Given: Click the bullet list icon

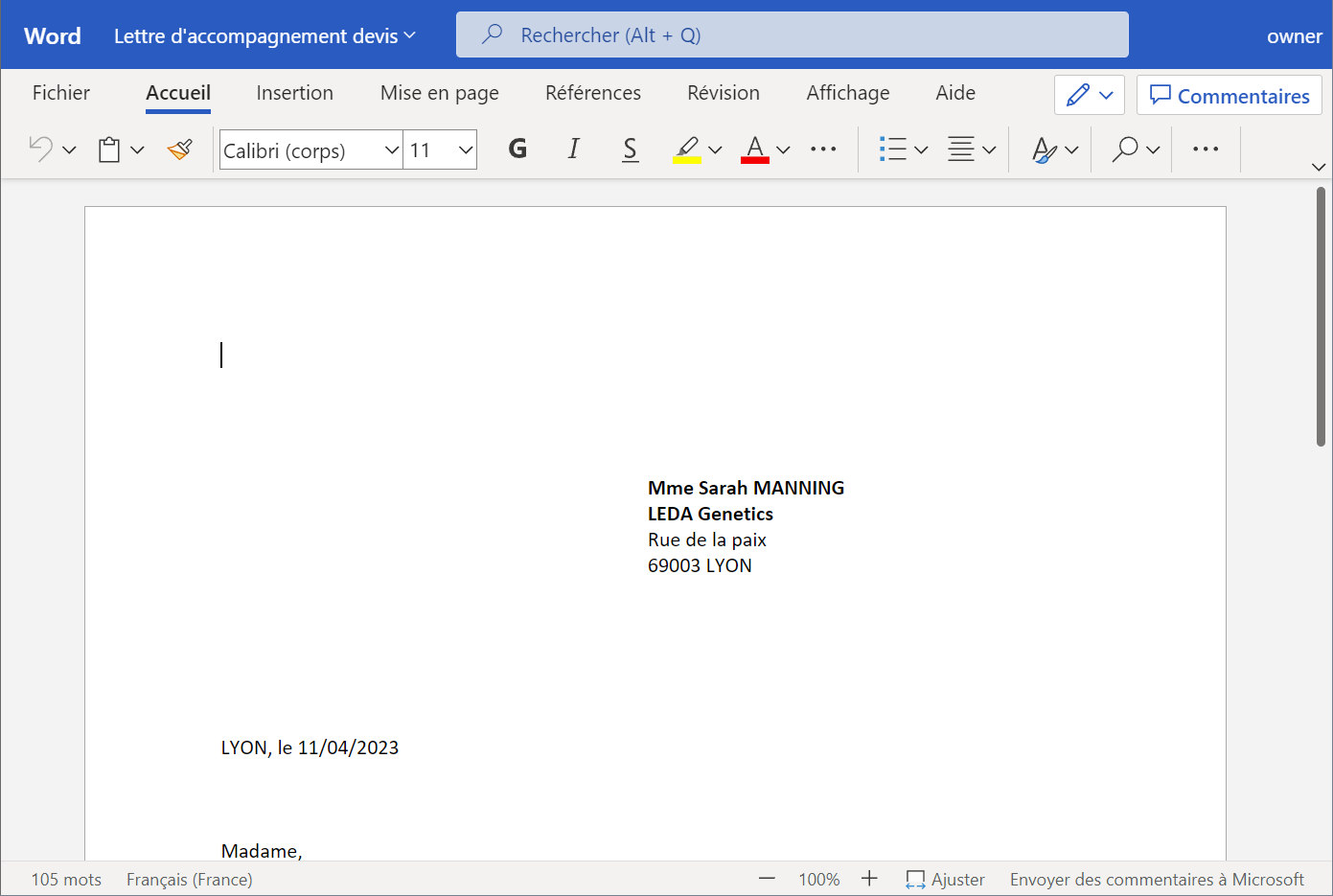Looking at the screenshot, I should (x=892, y=149).
